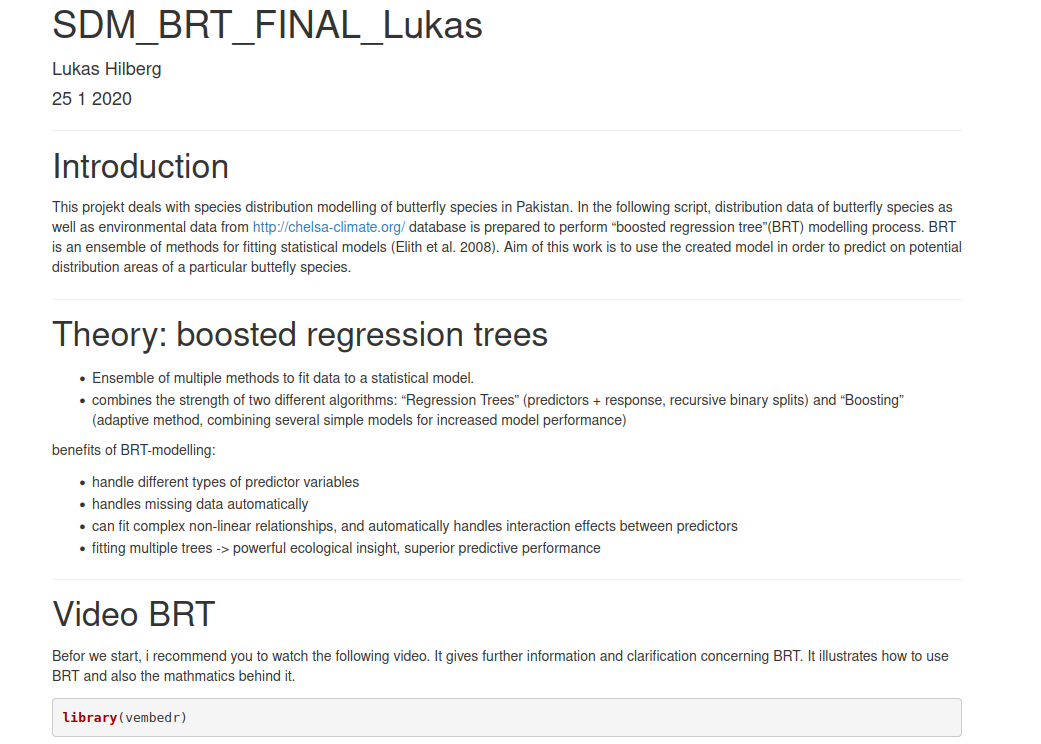Image resolution: width=1041 pixels, height=744 pixels.
Task: Click the library(vembedr) code block
Action: click(506, 717)
